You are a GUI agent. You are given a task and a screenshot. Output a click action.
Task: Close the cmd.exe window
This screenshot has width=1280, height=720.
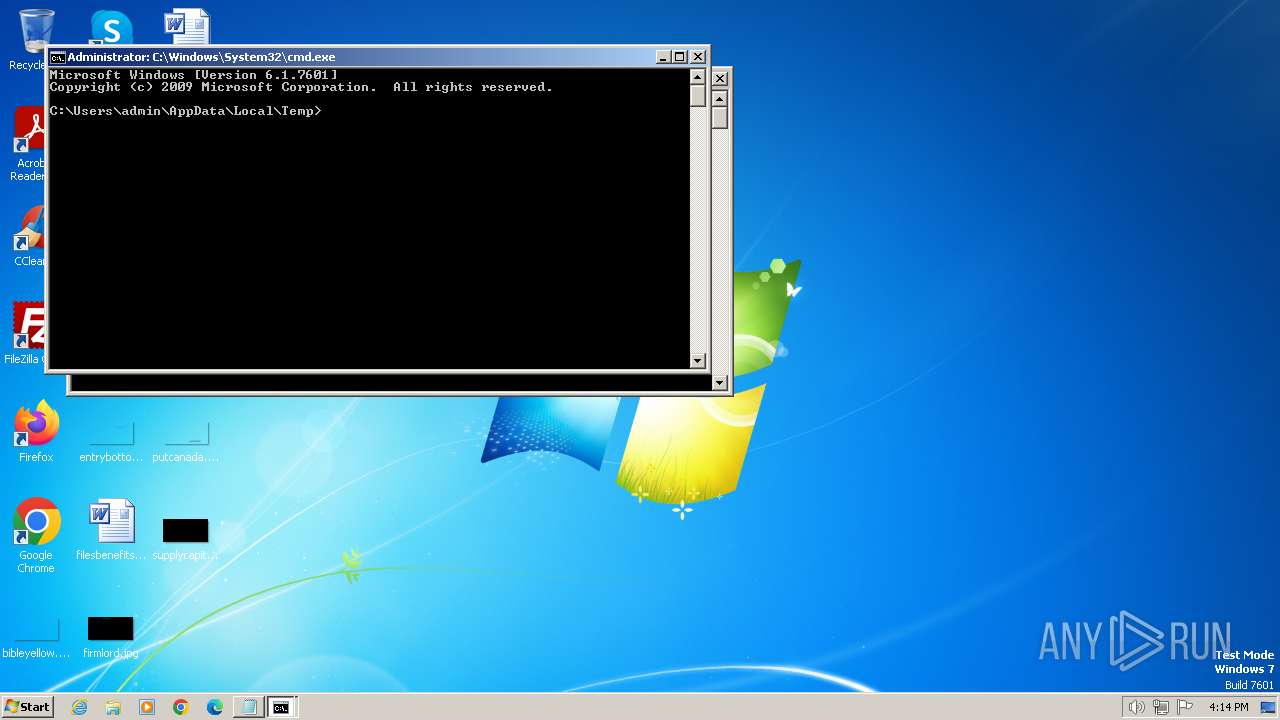pyautogui.click(x=698, y=57)
